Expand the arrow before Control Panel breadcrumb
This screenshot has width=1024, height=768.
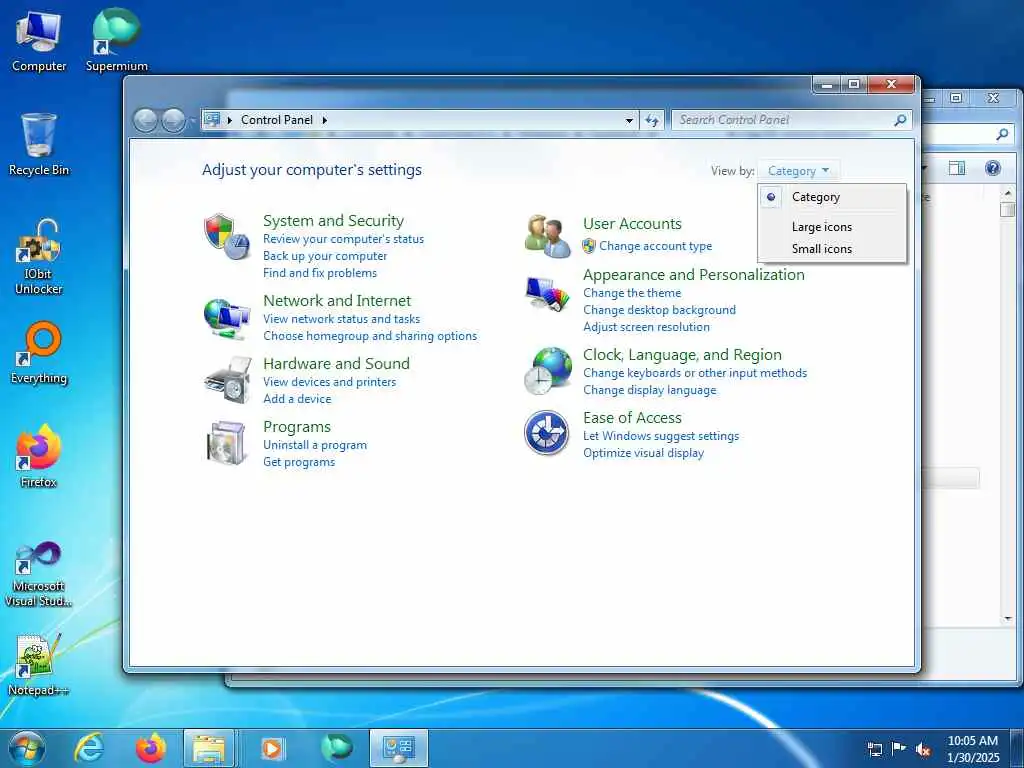(x=230, y=120)
